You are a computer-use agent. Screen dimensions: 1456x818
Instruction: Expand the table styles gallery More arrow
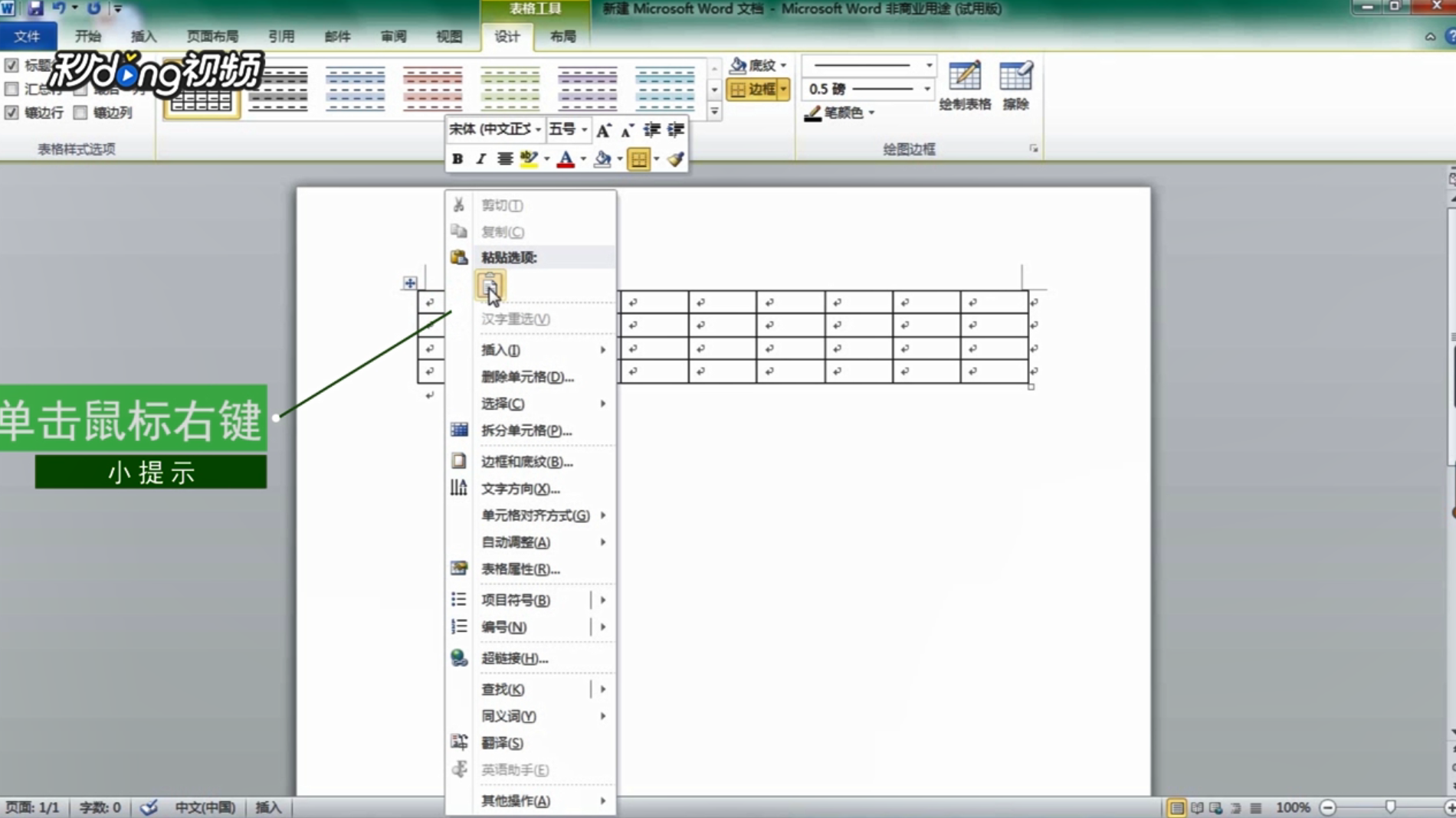714,112
